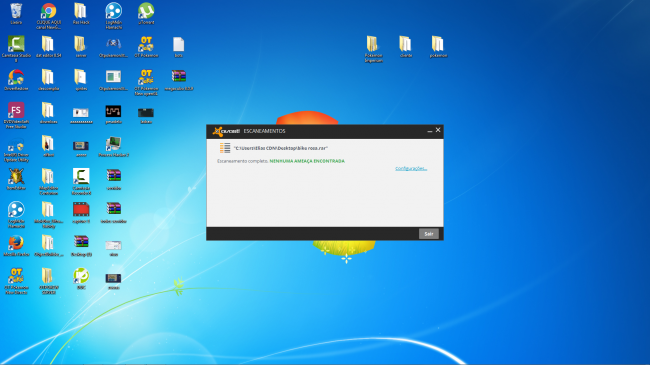The width and height of the screenshot is (650, 365).
Task: Select the pokemon folder beside cliente
Action: [x=438, y=46]
